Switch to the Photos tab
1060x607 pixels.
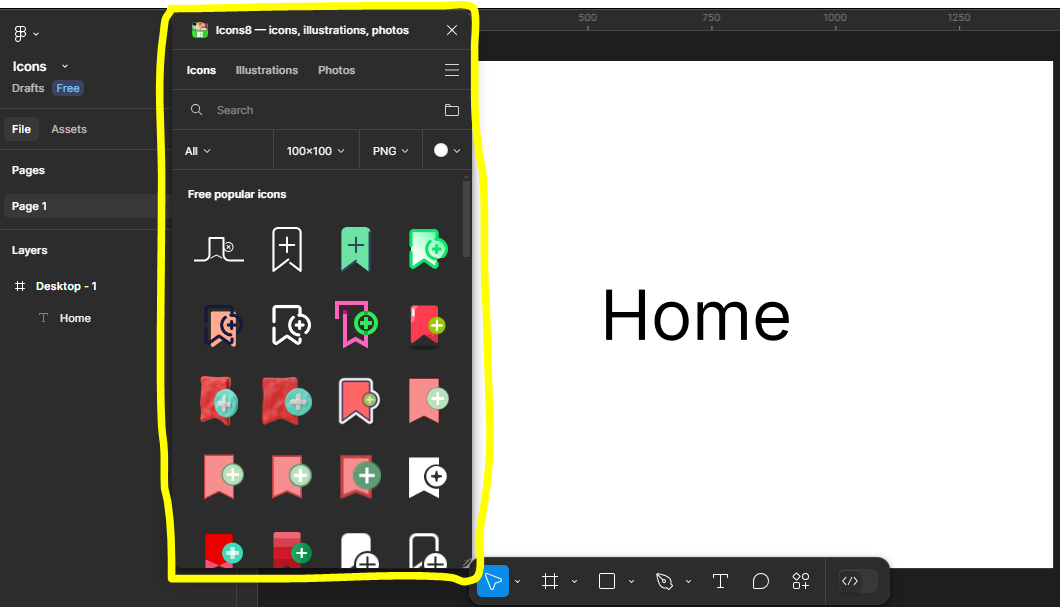coord(336,70)
